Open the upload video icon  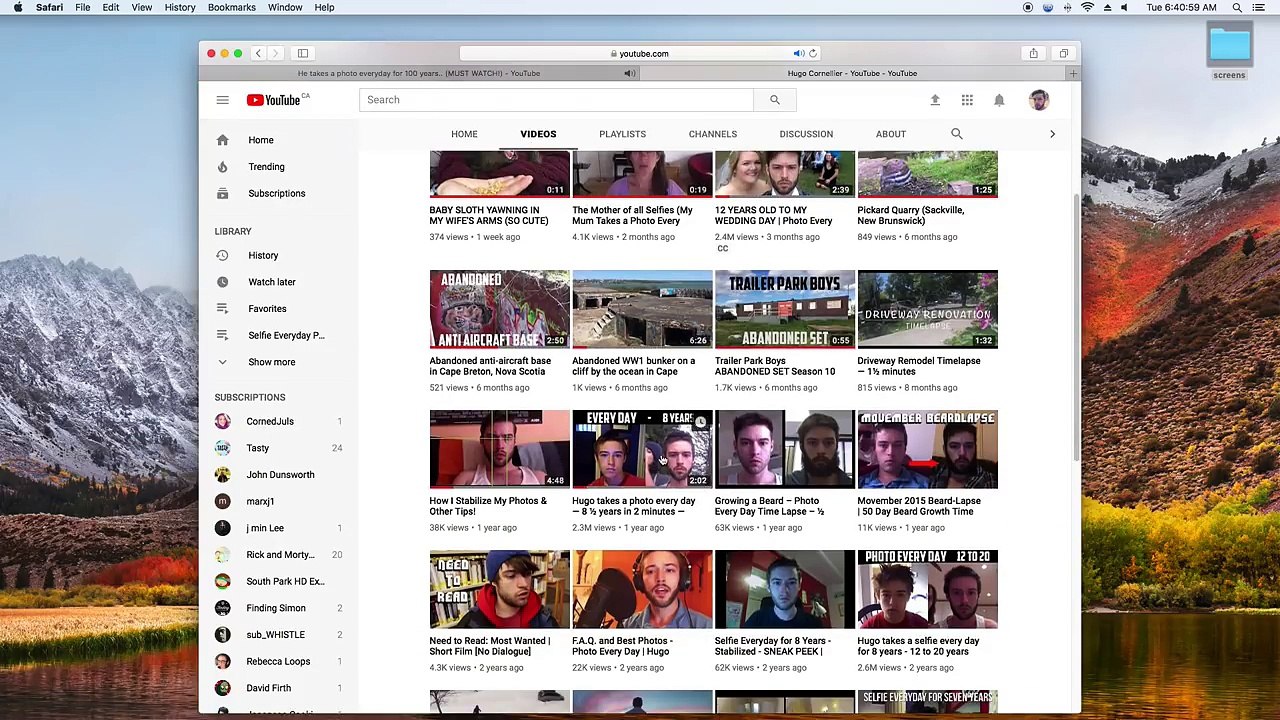coord(935,100)
